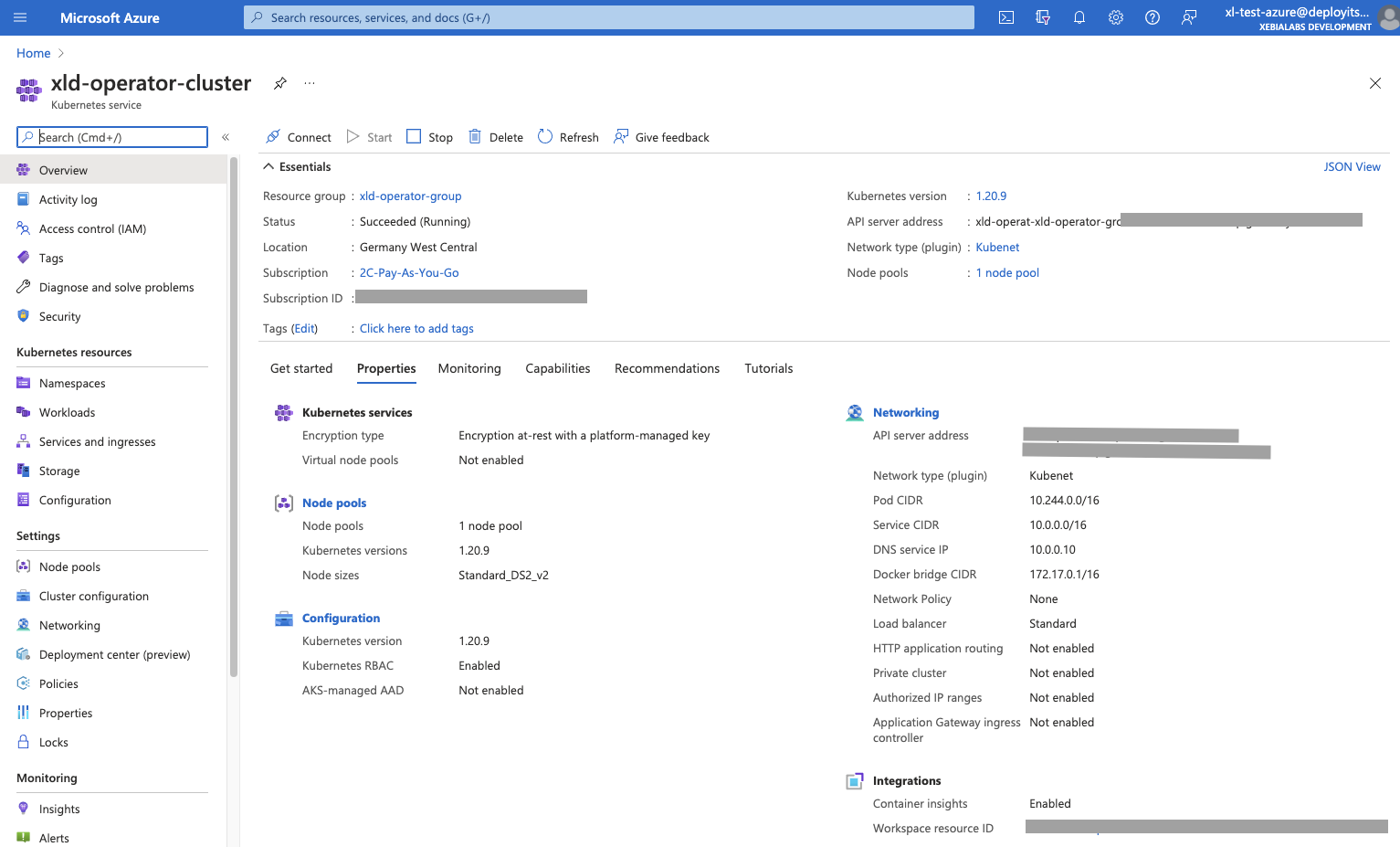Switch to the Get started tab
1400x847 pixels.
[301, 368]
